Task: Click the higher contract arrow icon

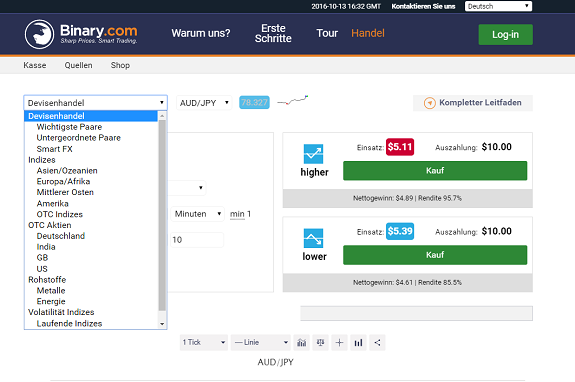Action: pos(314,154)
